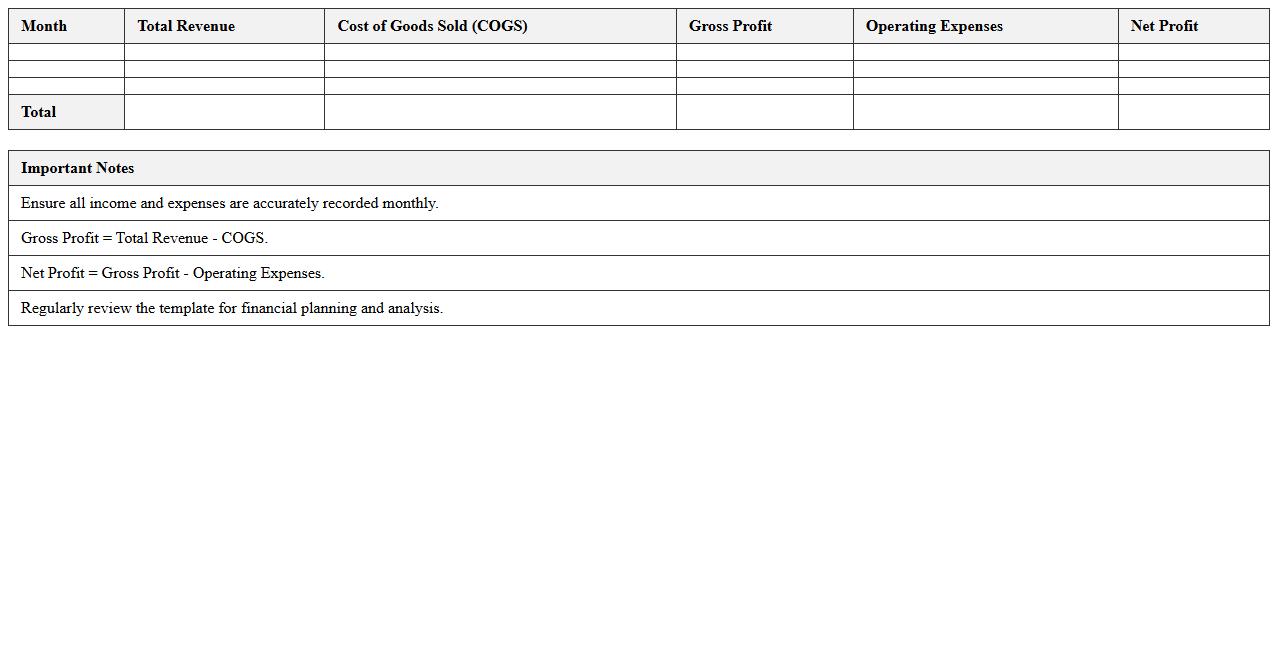Click the note about regularly reviewing the template
The image size is (1278, 650).
pyautogui.click(x=231, y=308)
